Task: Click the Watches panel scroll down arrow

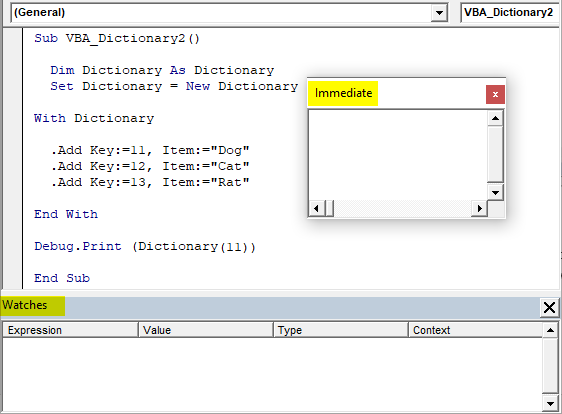Action: 550,404
